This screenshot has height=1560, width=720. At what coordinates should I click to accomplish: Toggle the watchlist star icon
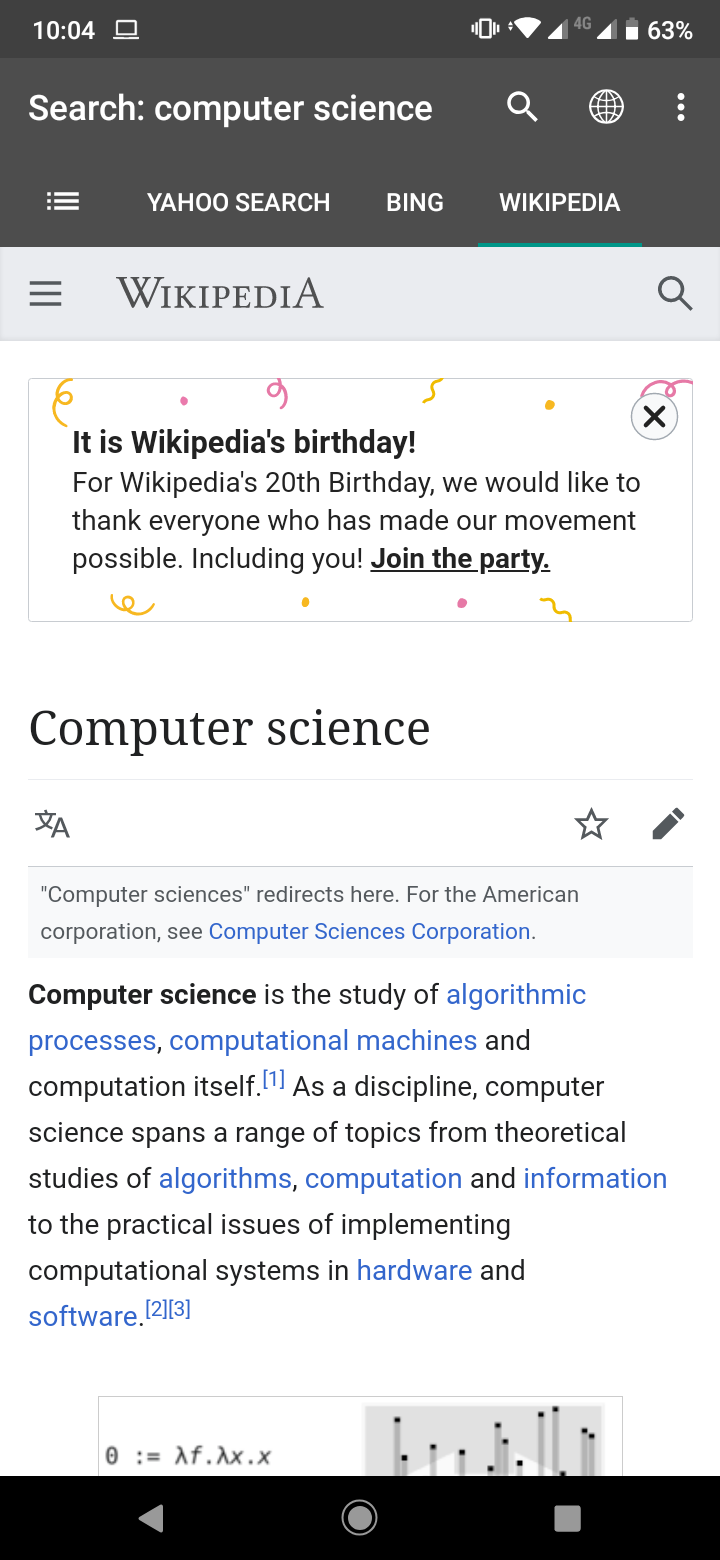pos(591,824)
